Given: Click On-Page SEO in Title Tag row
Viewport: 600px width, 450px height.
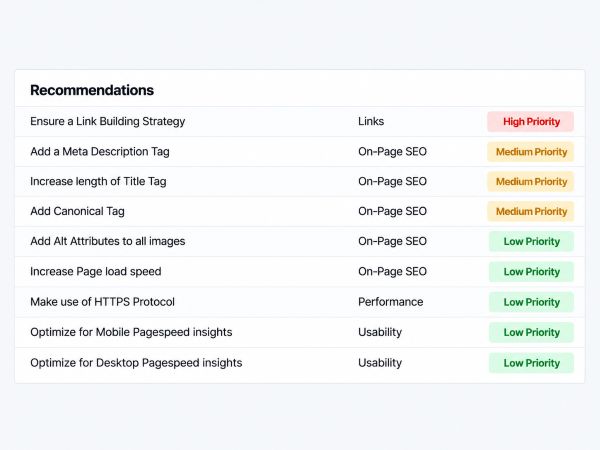Looking at the screenshot, I should (x=392, y=181).
